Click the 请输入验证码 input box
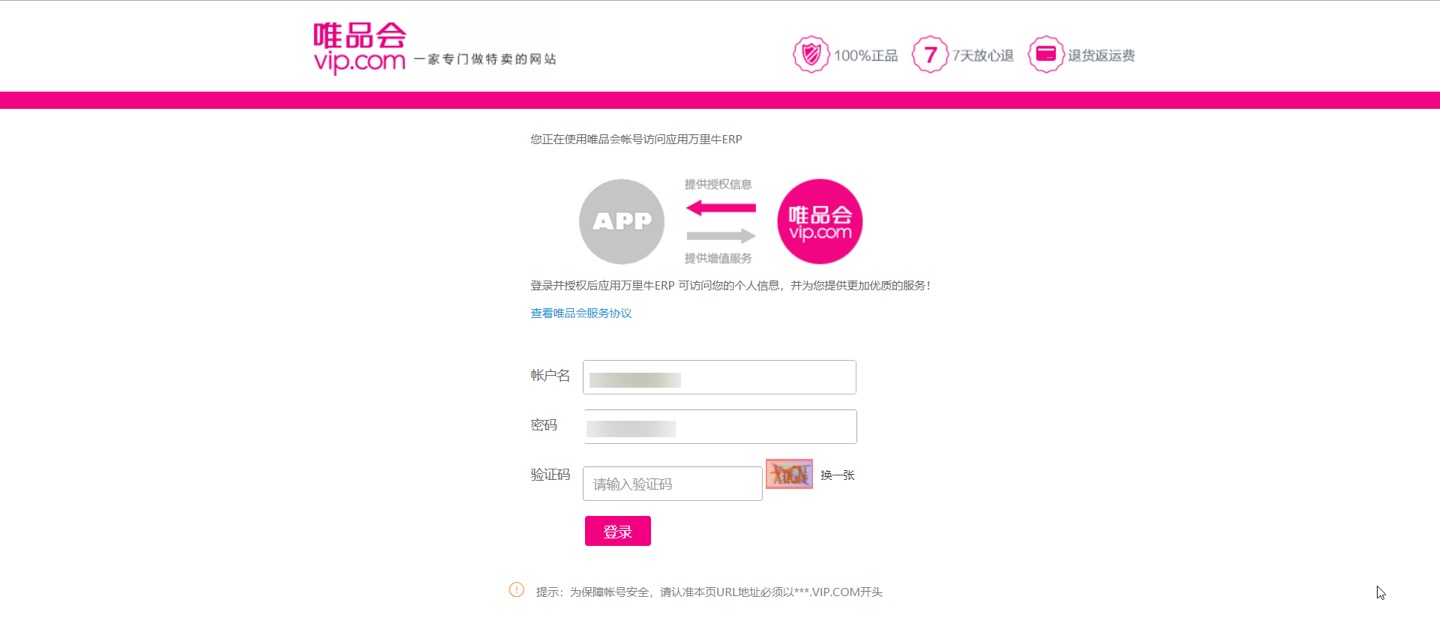Viewport: 1440px width, 636px height. [x=672, y=484]
